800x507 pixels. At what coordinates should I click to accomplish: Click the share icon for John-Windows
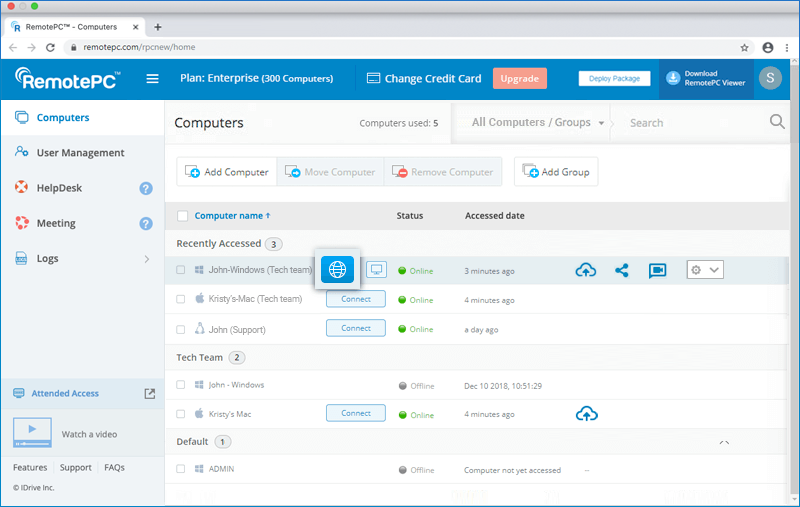pos(622,270)
